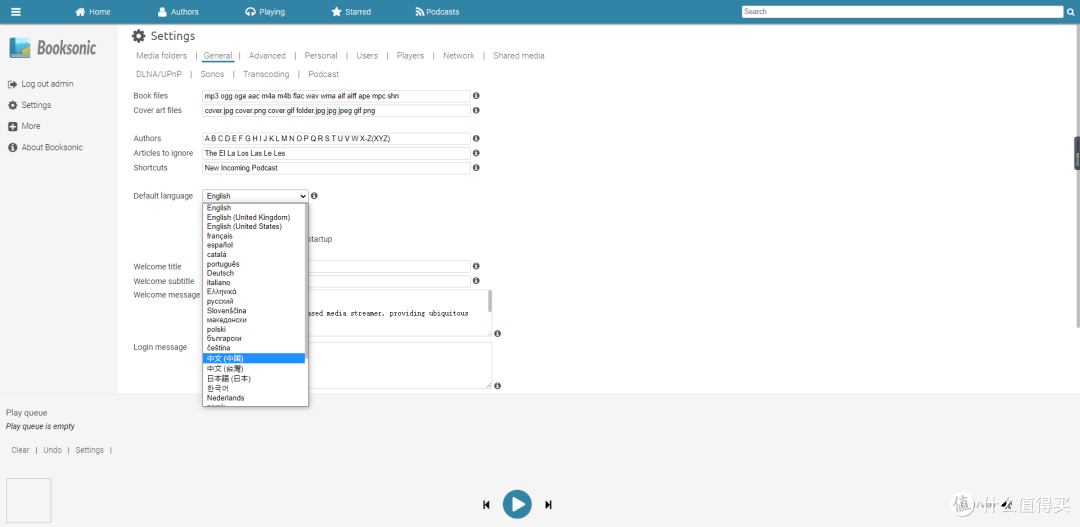This screenshot has width=1080, height=527.
Task: Click info icon beside Shortcuts field
Action: 476,168
